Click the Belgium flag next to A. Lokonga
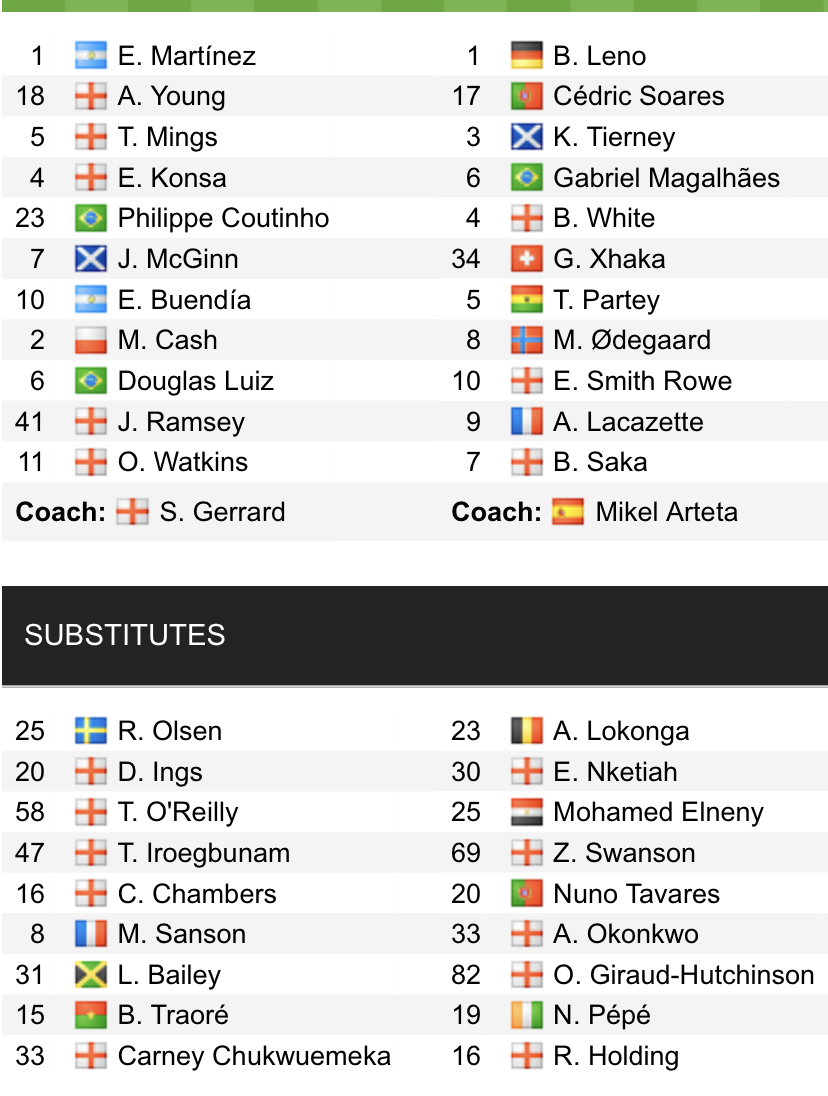The height and width of the screenshot is (1096, 828). pos(526,731)
